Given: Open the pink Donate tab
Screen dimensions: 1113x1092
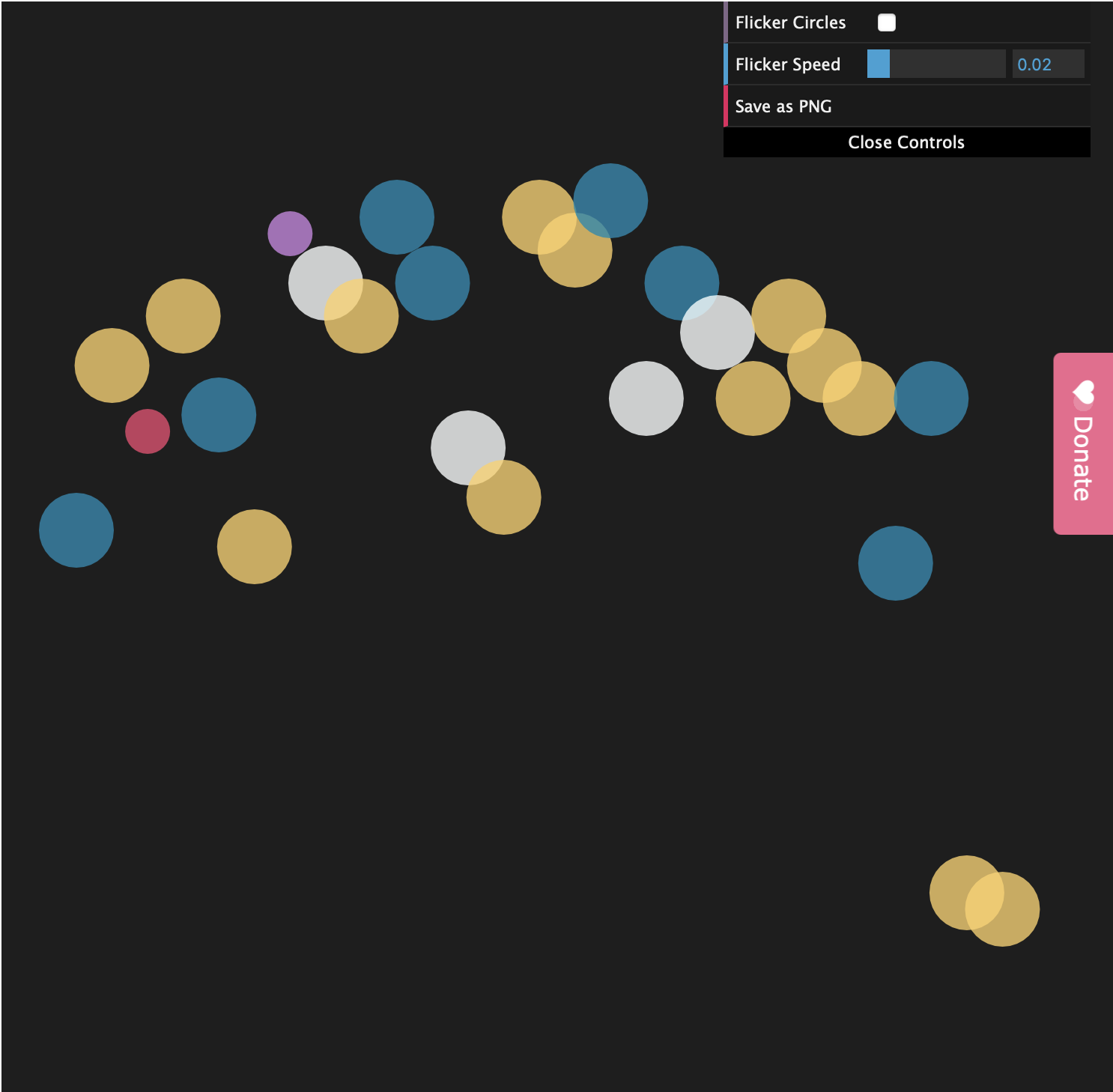Looking at the screenshot, I should pos(1082,457).
